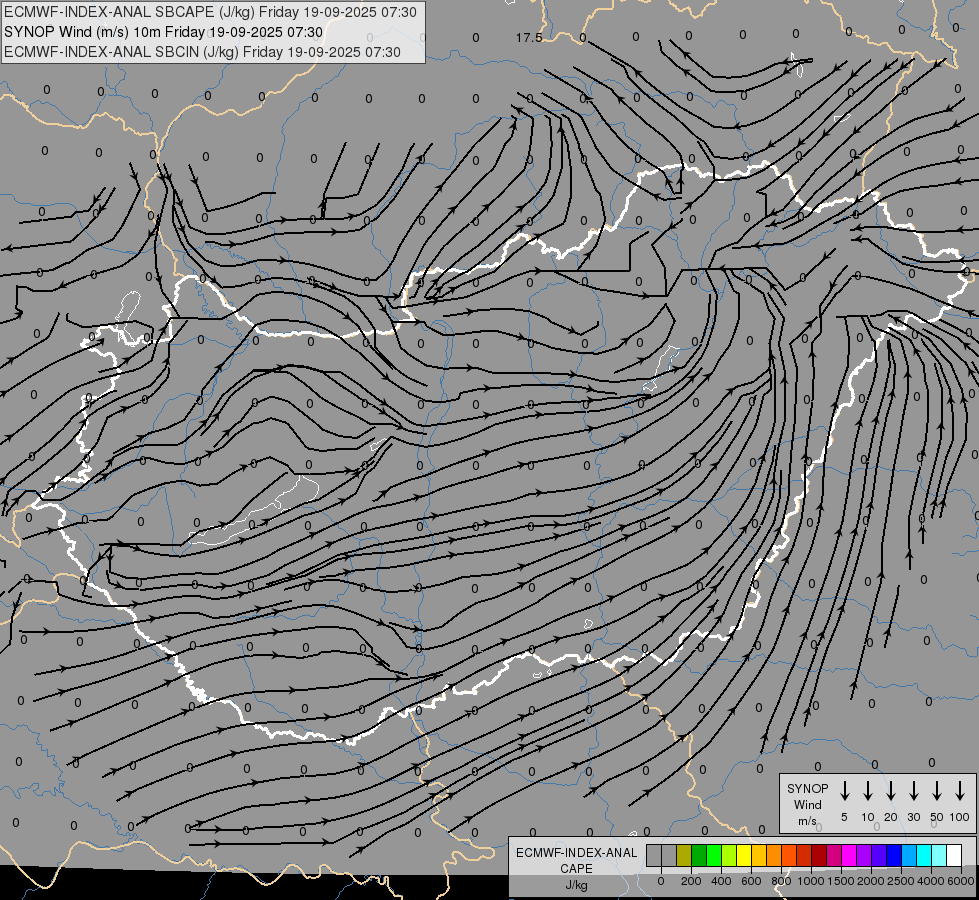Click the 200 tick label on CAPE scale
The width and height of the screenshot is (979, 900).
691,881
